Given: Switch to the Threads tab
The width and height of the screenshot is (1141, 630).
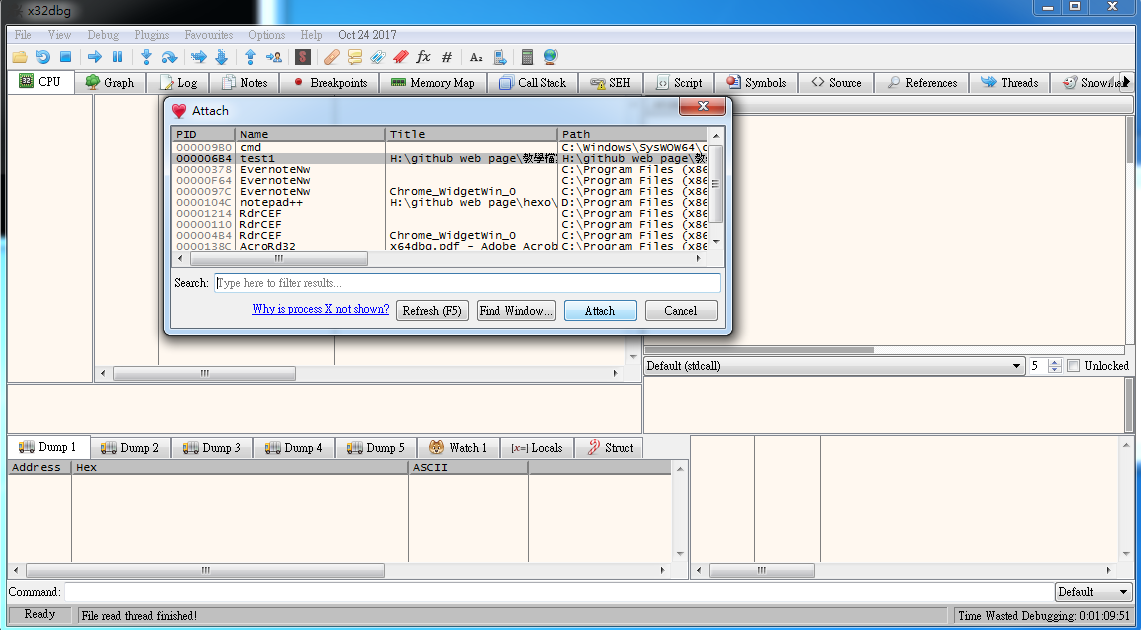Looking at the screenshot, I should [1010, 83].
